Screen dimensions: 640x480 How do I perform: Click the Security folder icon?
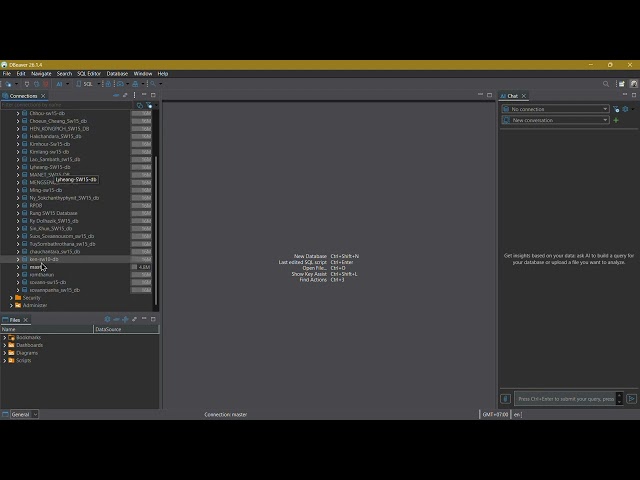click(x=18, y=298)
